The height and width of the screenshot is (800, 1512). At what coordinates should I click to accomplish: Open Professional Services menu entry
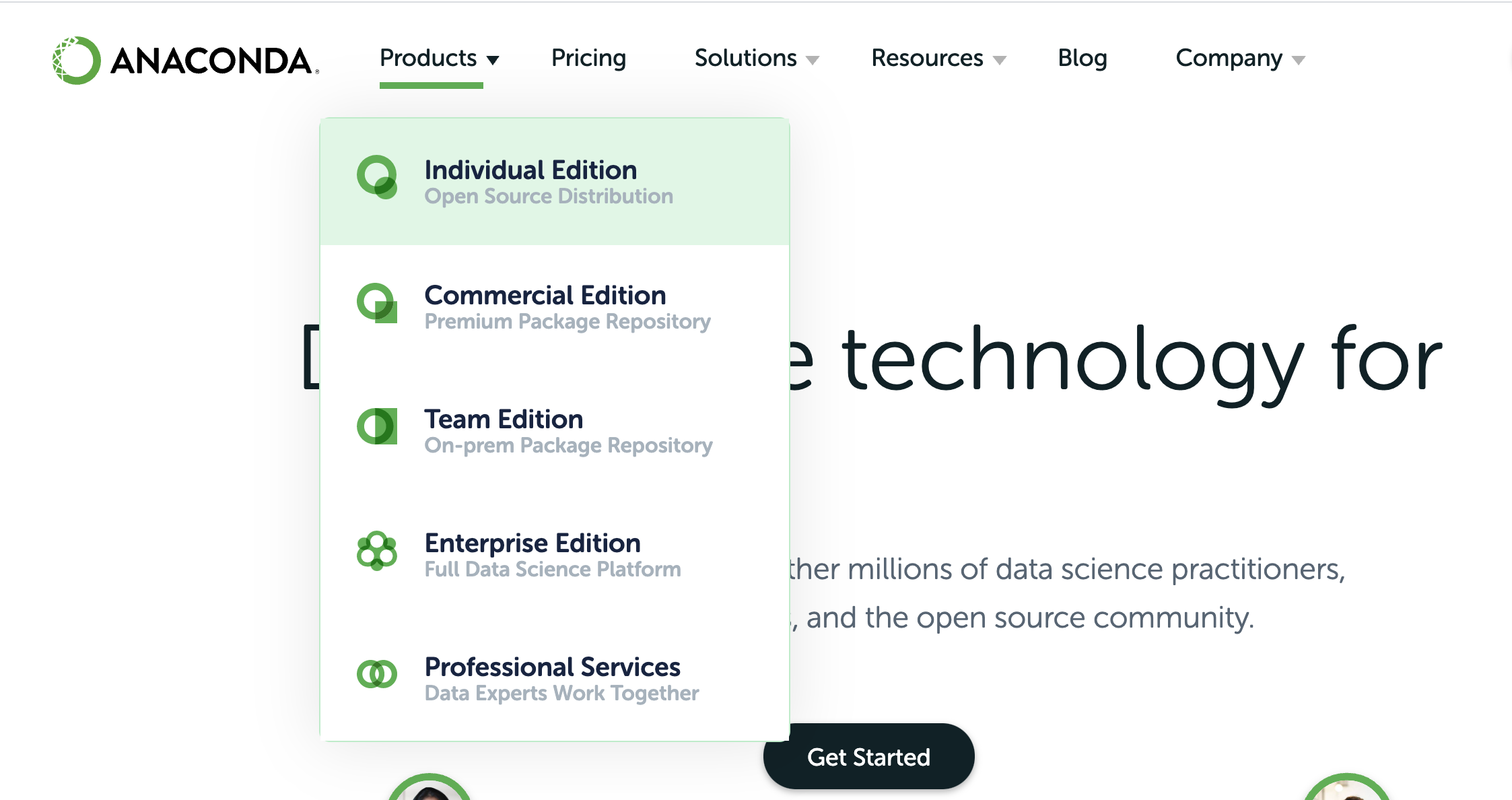pyautogui.click(x=555, y=679)
